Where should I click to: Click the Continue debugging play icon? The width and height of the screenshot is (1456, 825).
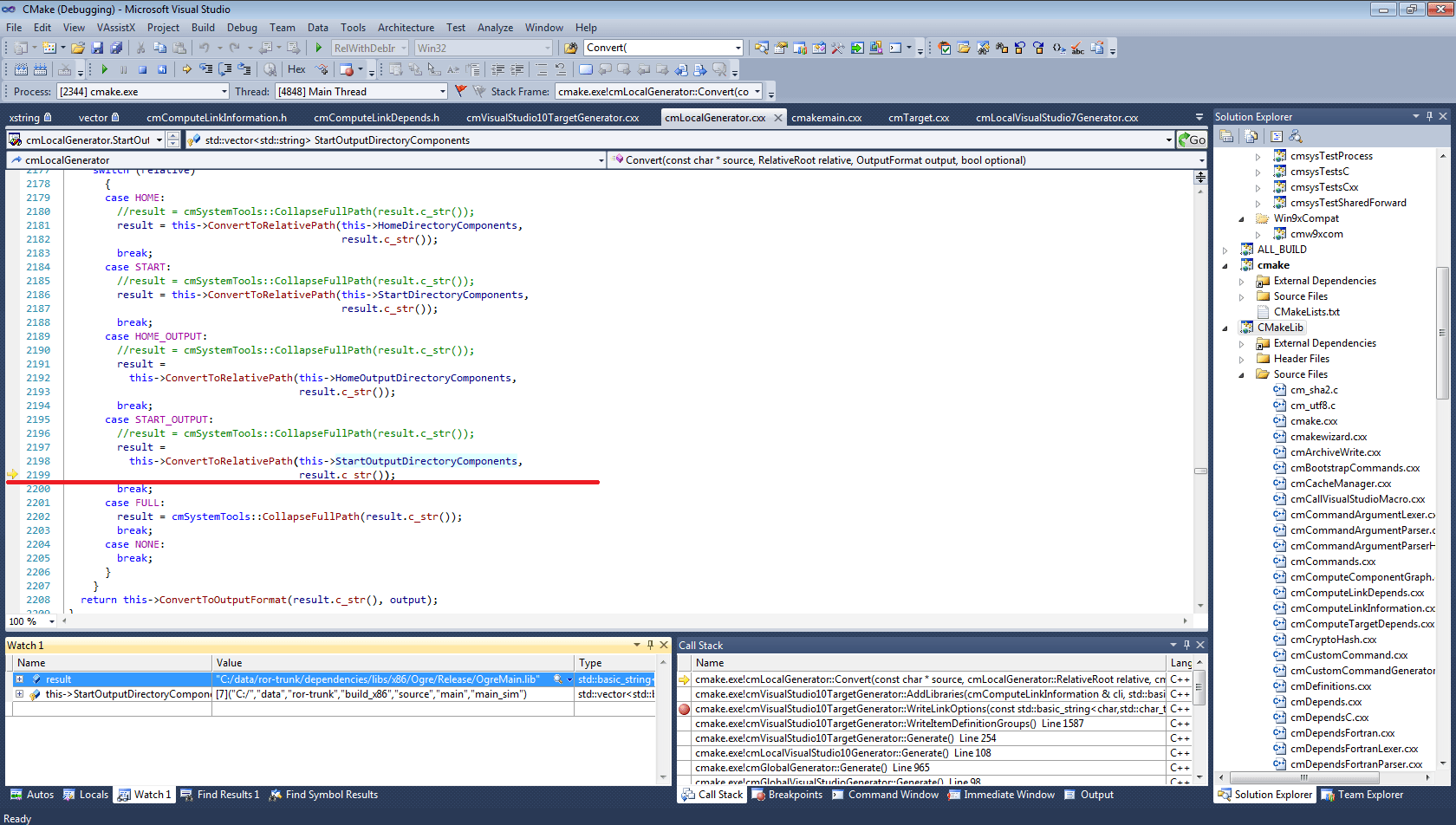click(104, 69)
